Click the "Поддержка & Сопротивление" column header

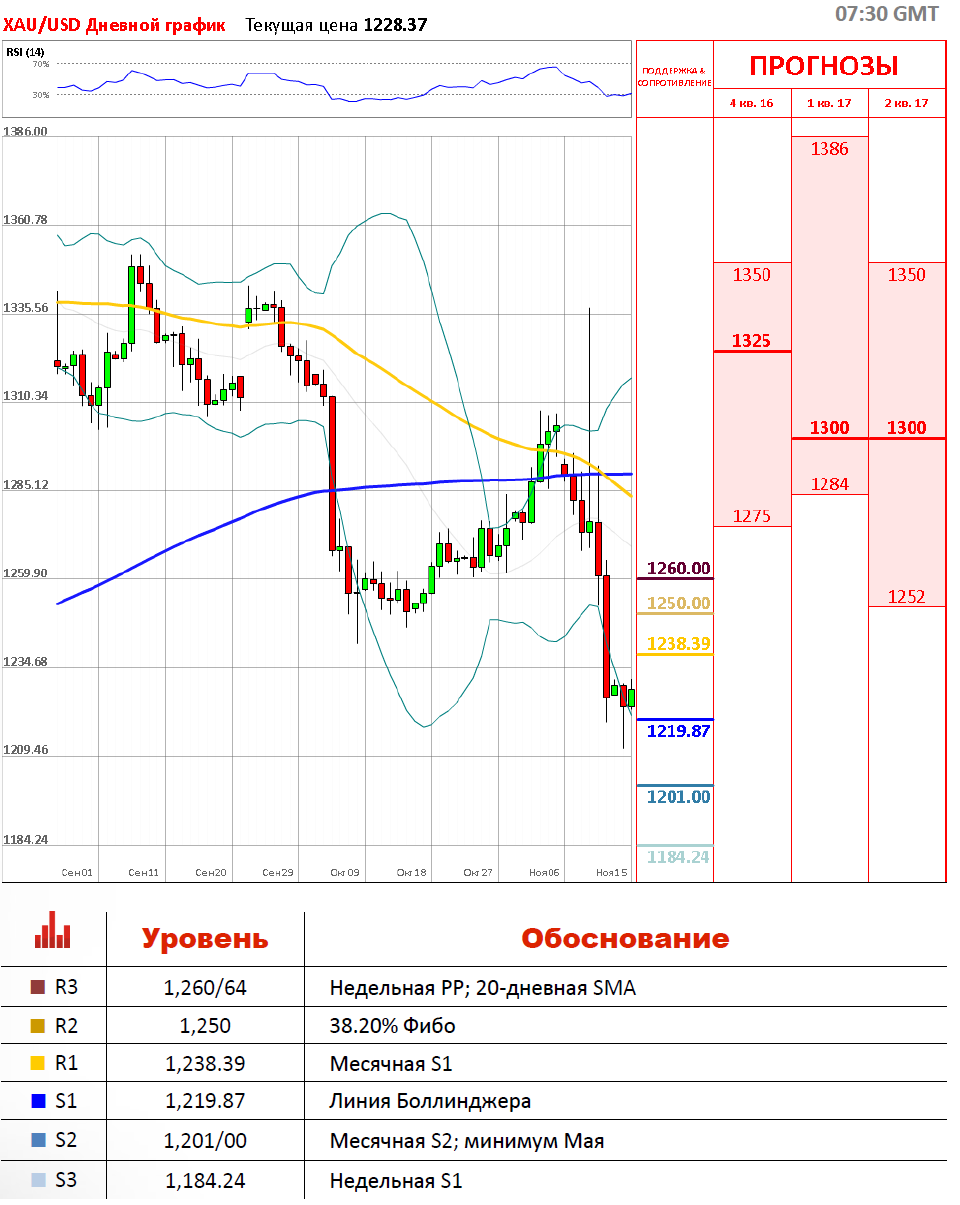click(674, 75)
